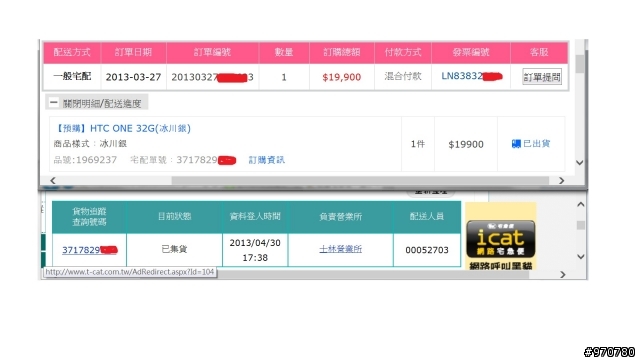
Task: Click the 配送方式 column header
Action: (72, 52)
